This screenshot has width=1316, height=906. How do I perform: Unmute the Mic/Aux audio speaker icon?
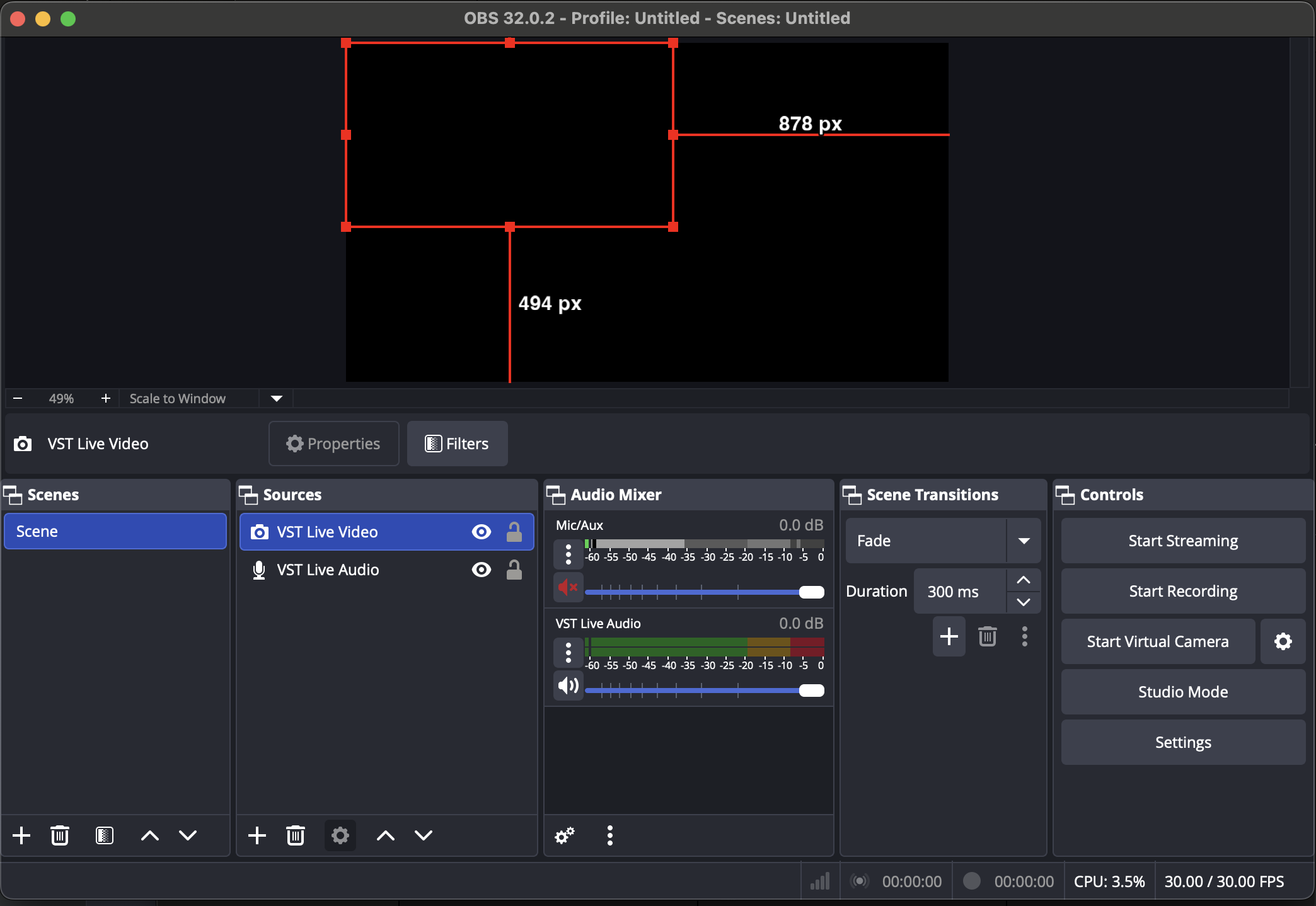coord(568,588)
